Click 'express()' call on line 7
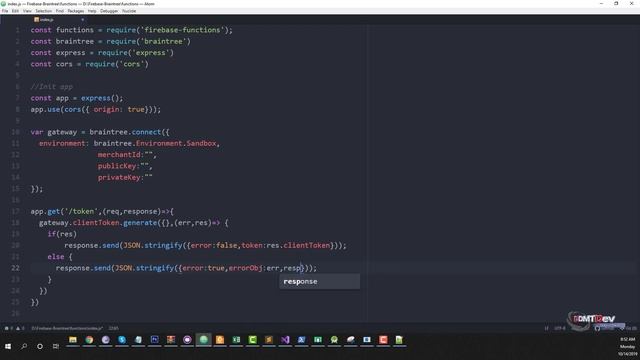The height and width of the screenshot is (360, 640). point(100,98)
